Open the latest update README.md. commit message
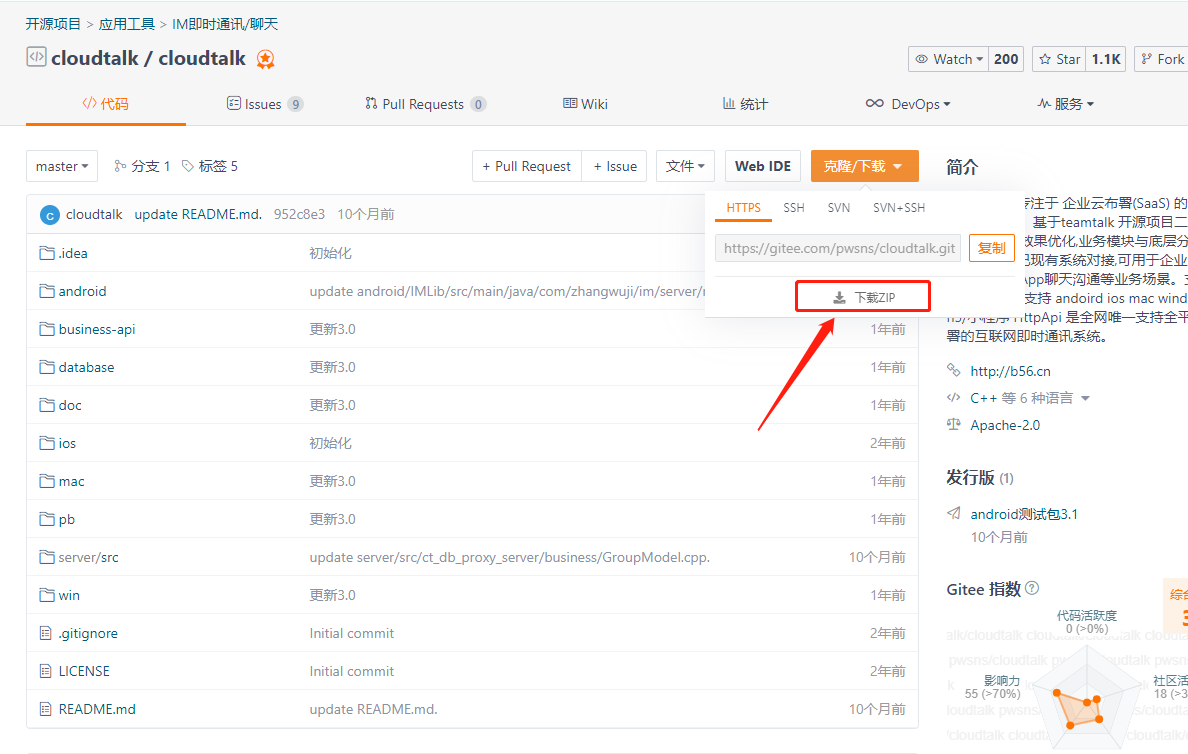 click(x=198, y=214)
